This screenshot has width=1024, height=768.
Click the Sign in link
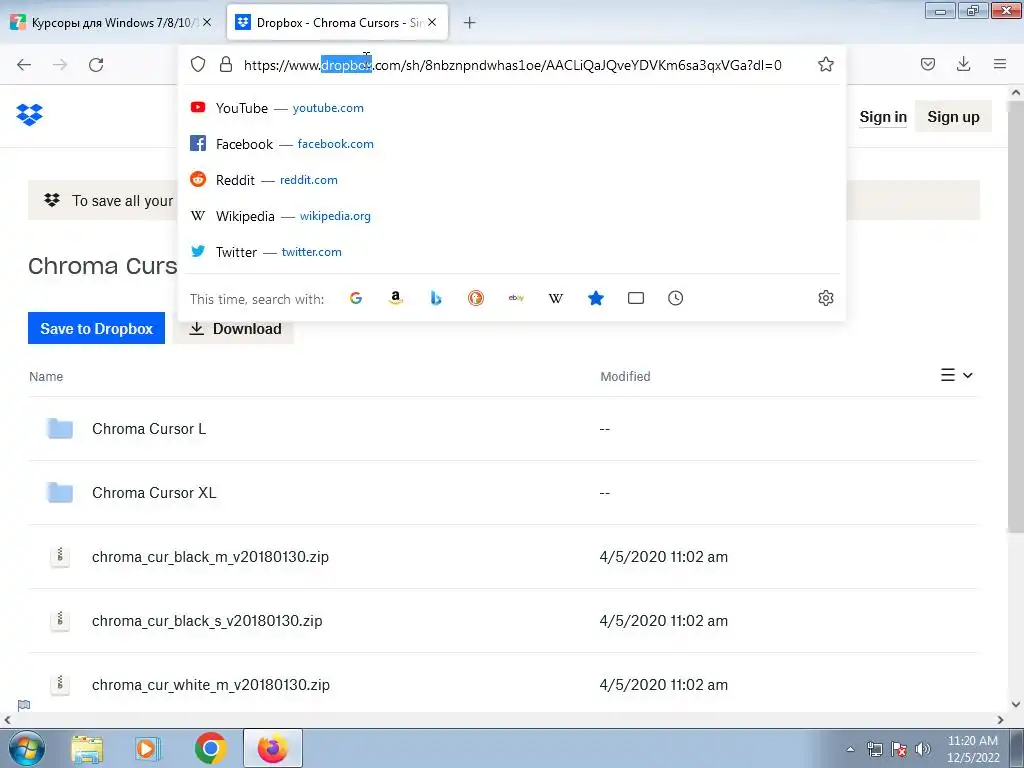click(x=883, y=117)
